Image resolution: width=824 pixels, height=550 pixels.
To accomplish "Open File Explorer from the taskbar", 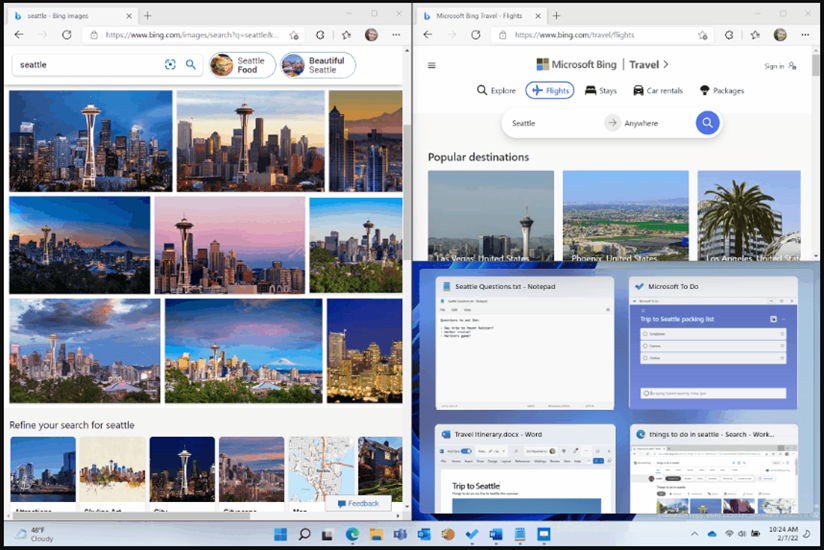I will pos(376,535).
